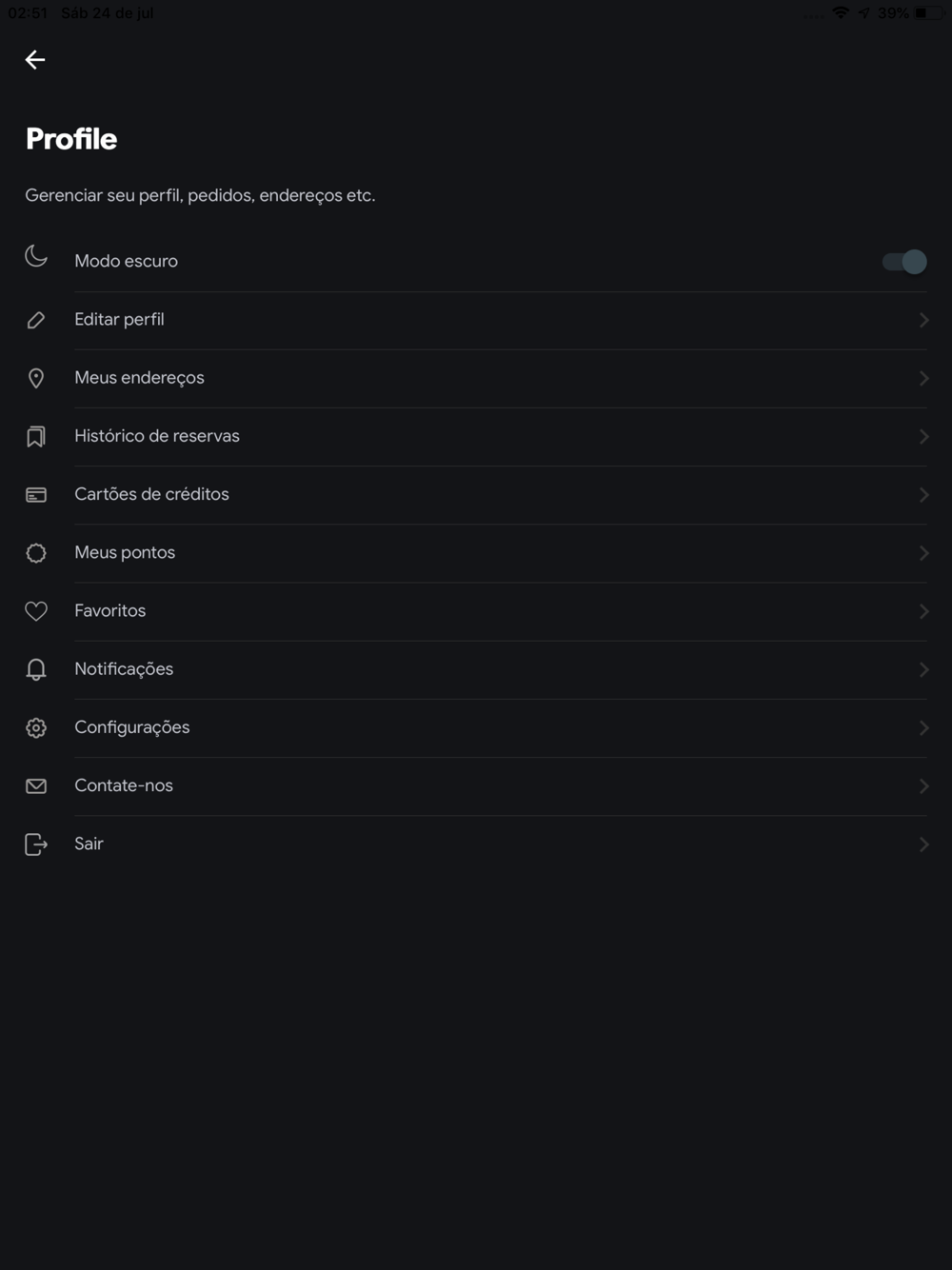Tap the back arrow icon
The image size is (952, 1270).
[x=35, y=60]
